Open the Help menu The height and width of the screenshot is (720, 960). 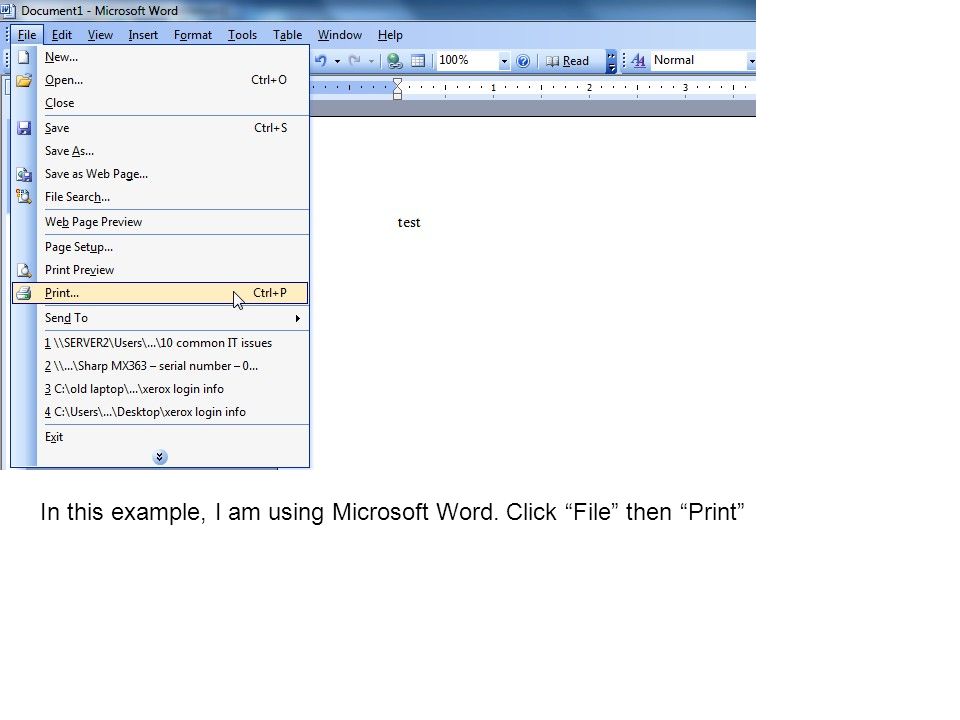[390, 35]
